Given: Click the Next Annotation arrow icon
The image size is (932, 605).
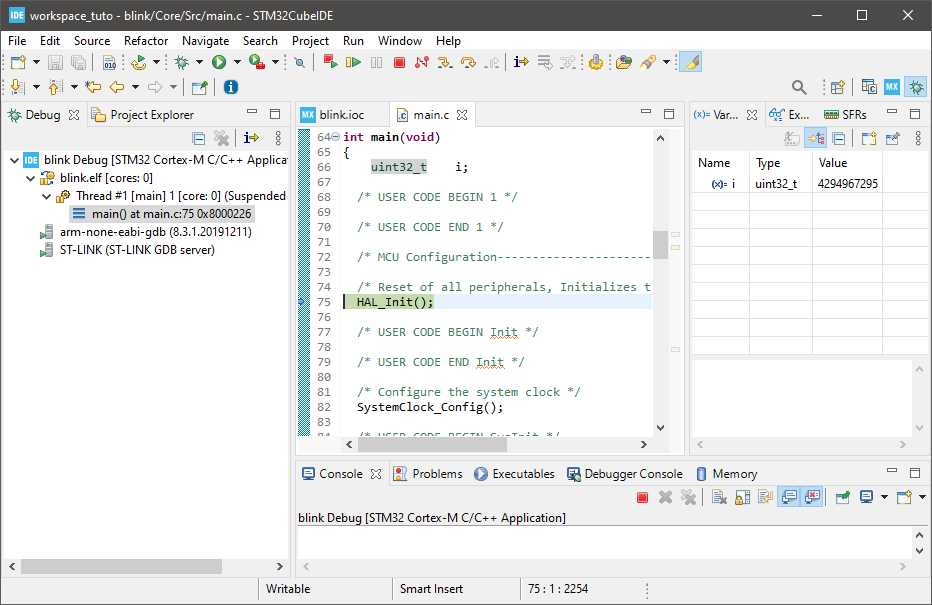Looking at the screenshot, I should pos(18,87).
